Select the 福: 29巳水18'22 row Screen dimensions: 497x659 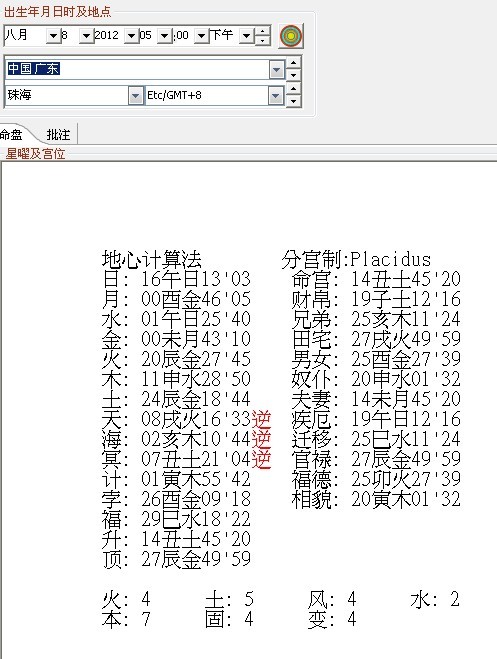[x=176, y=519]
